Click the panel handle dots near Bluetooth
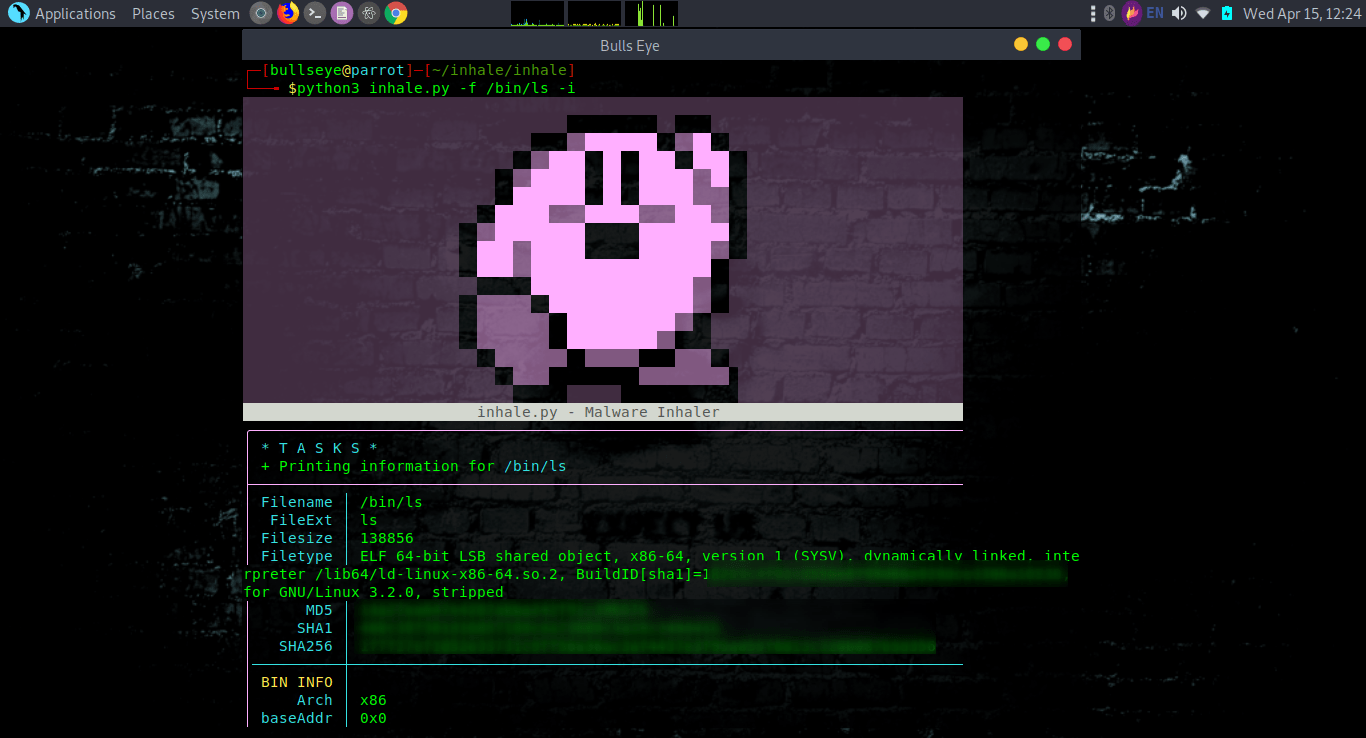This screenshot has width=1366, height=738. pyautogui.click(x=1094, y=13)
